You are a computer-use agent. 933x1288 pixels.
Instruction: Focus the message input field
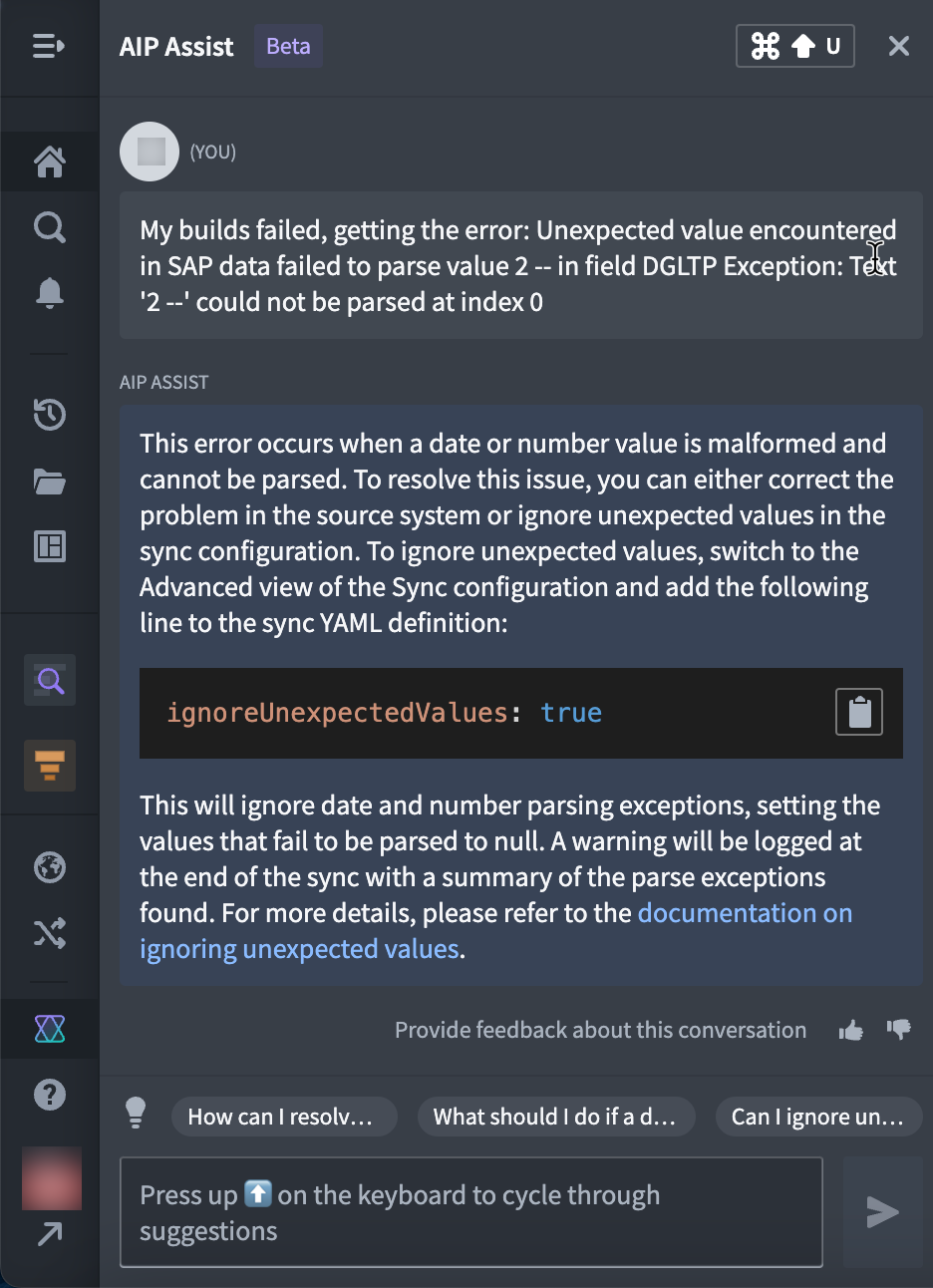470,1212
